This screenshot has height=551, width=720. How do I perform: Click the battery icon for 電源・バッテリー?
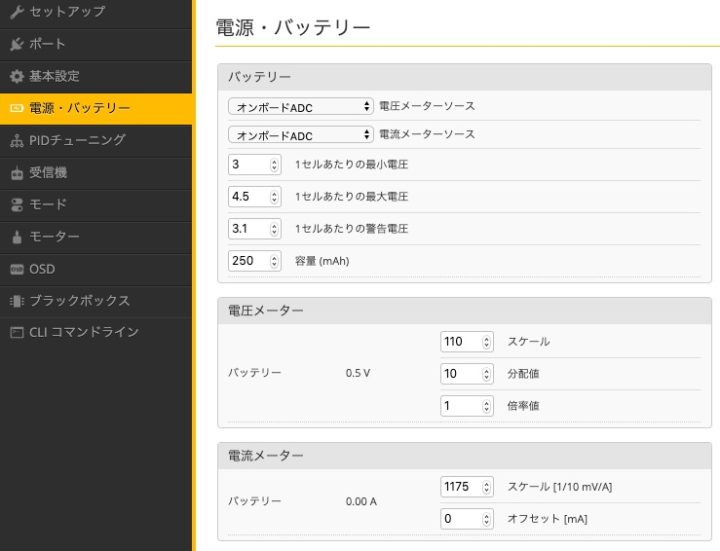(16, 108)
